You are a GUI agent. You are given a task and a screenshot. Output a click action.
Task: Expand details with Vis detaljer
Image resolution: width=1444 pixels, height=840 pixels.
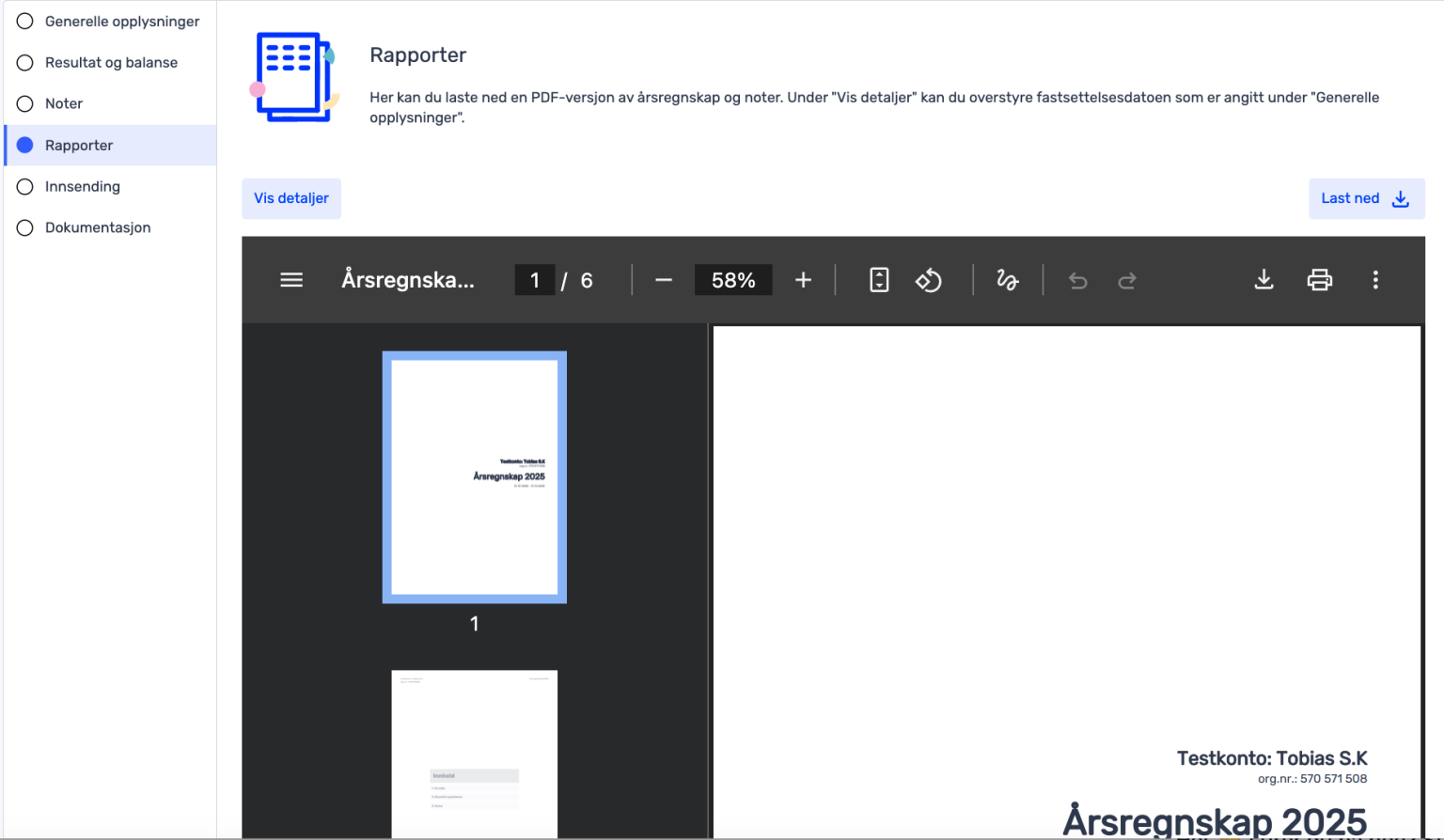click(x=291, y=198)
